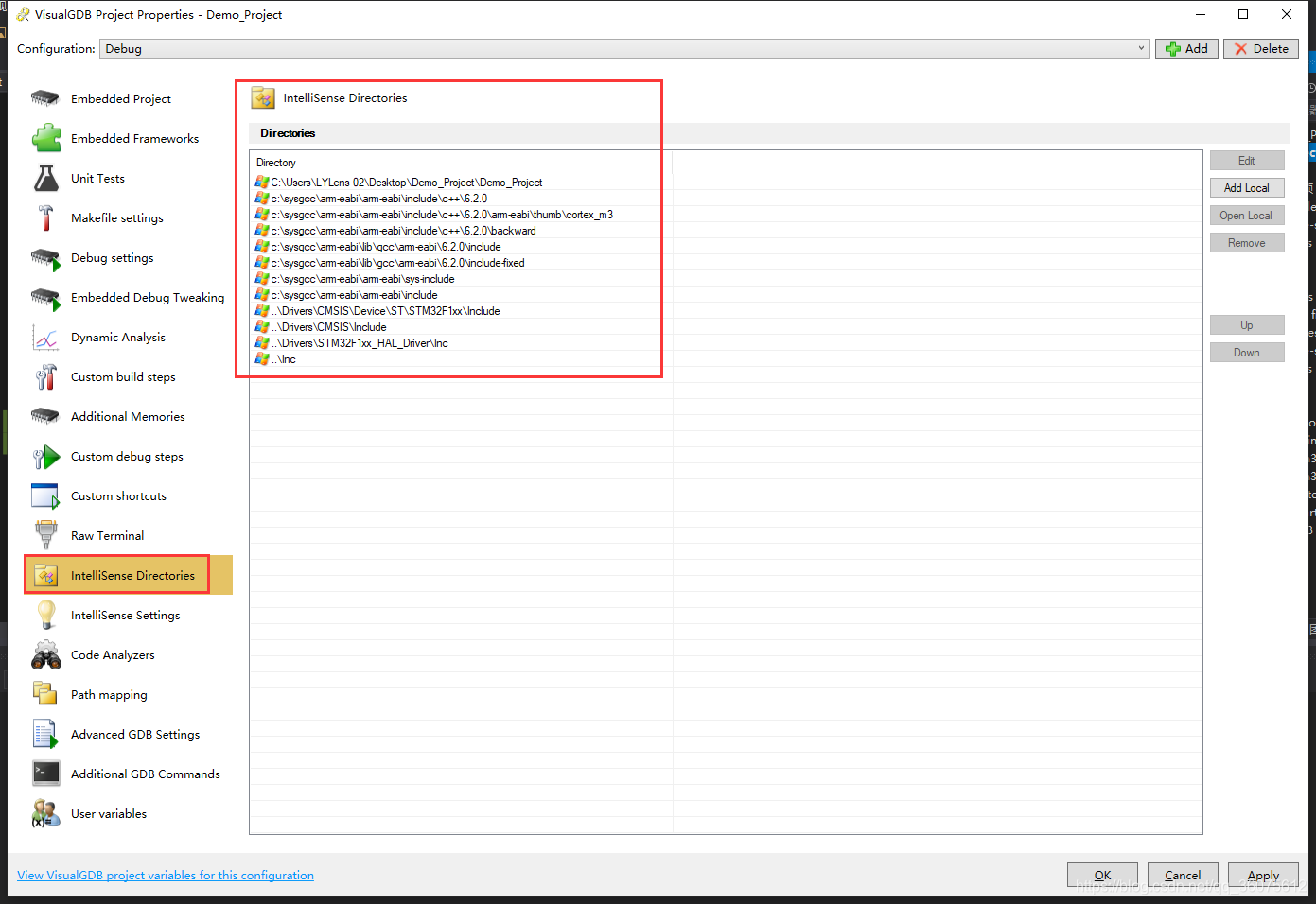Click the Add Local button
The height and width of the screenshot is (904, 1316).
point(1247,188)
